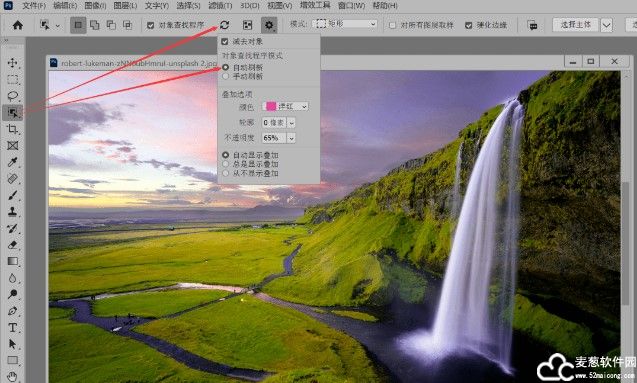The height and width of the screenshot is (383, 637).
Task: Click the 选择主体 button
Action: 575,25
